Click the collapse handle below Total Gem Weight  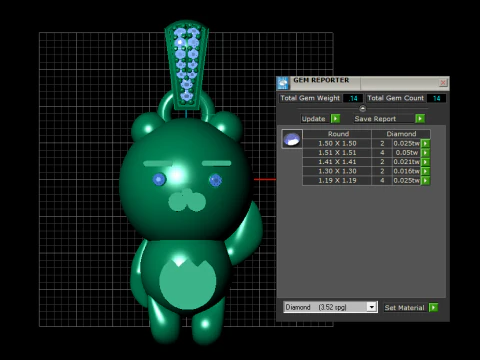click(x=363, y=108)
